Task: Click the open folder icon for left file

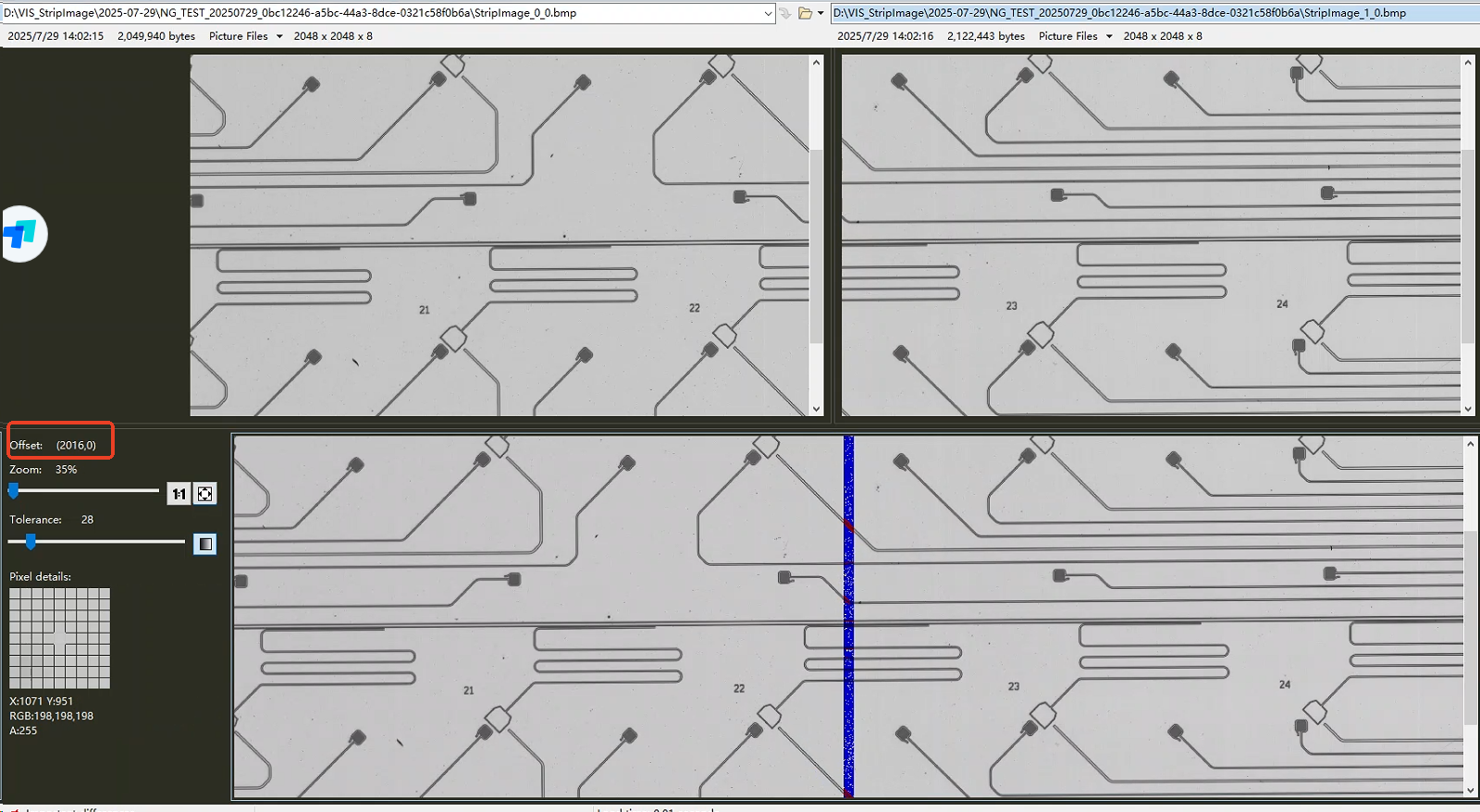Action: [805, 13]
